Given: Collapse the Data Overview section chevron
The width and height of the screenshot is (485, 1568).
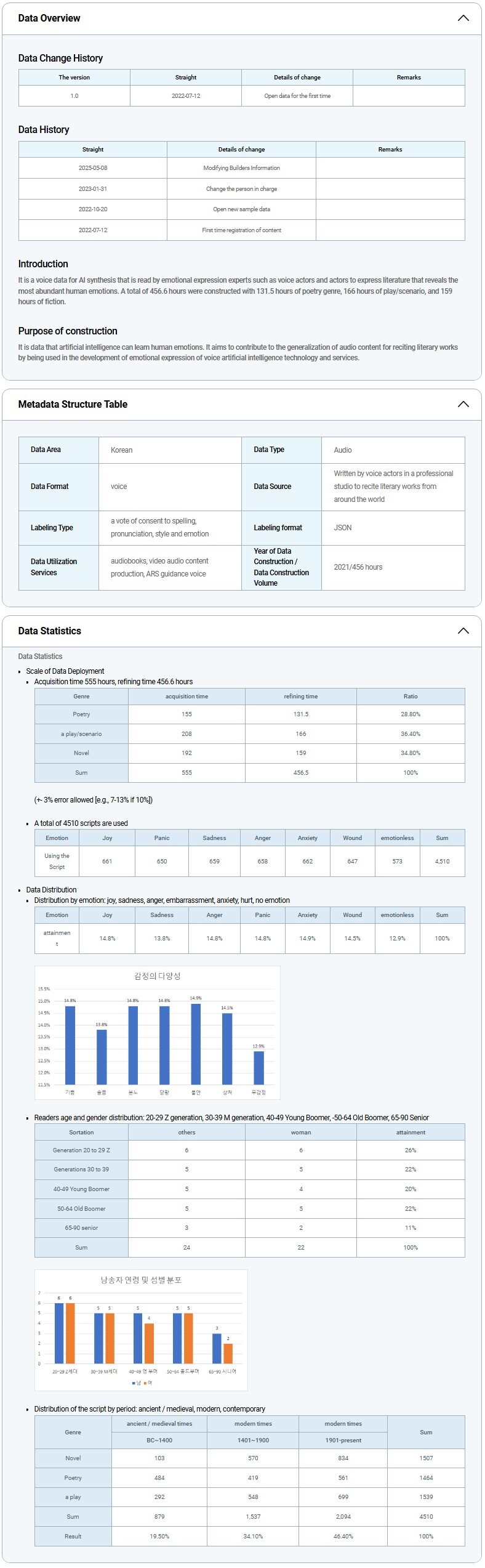Looking at the screenshot, I should (x=463, y=18).
